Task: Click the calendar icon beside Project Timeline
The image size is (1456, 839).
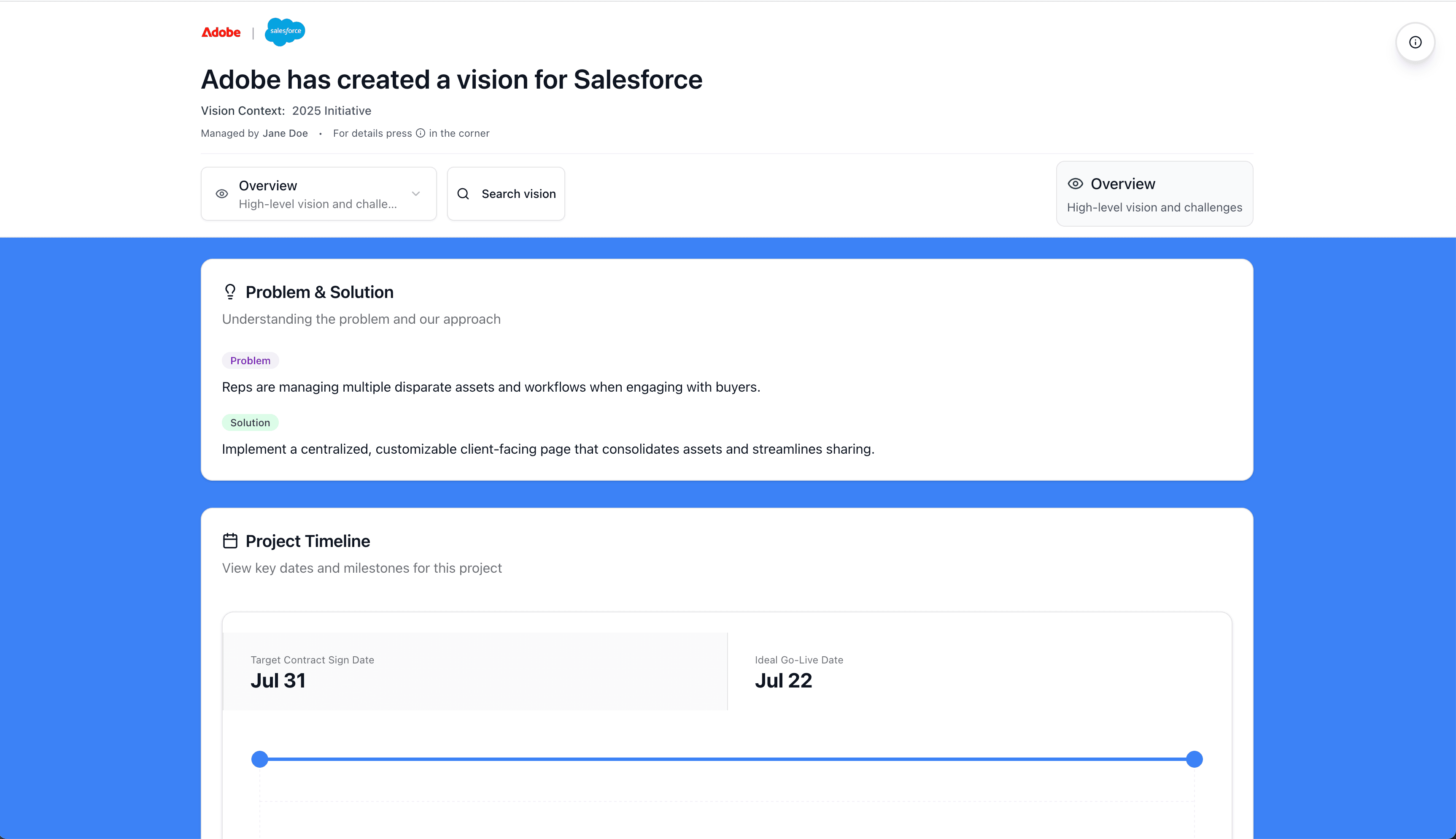Action: click(x=230, y=541)
